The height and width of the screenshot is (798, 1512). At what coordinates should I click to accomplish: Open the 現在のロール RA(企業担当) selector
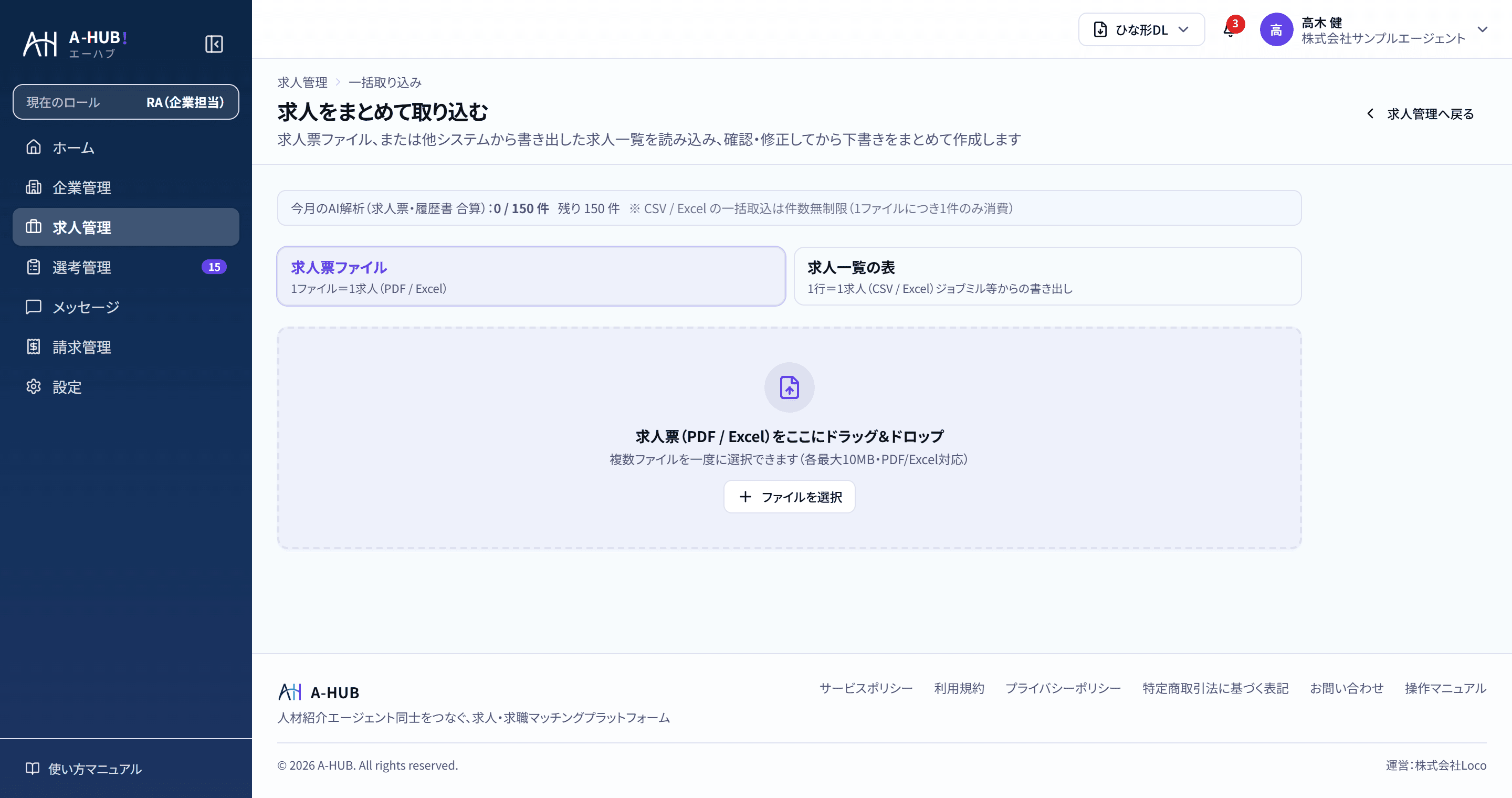pos(125,102)
